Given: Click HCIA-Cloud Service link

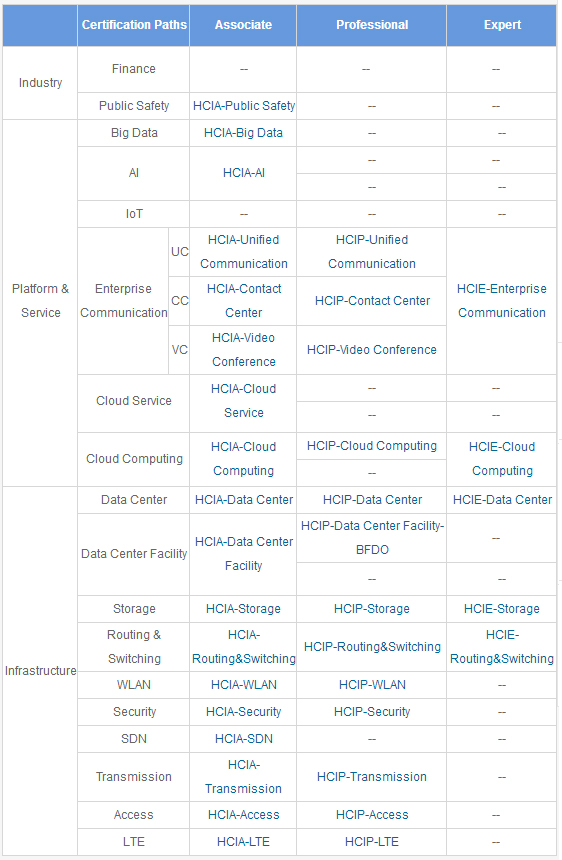Looking at the screenshot, I should pos(243,400).
